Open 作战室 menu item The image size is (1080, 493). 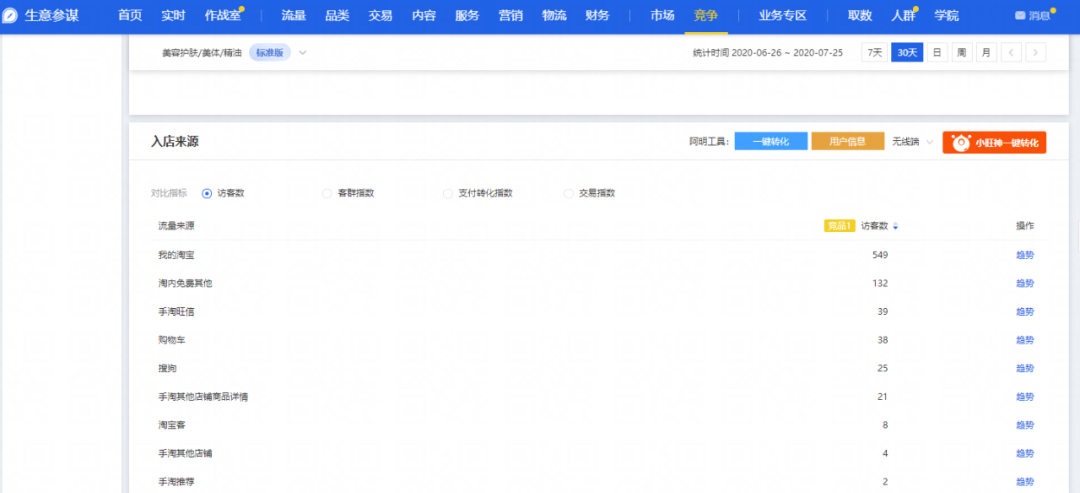[223, 16]
